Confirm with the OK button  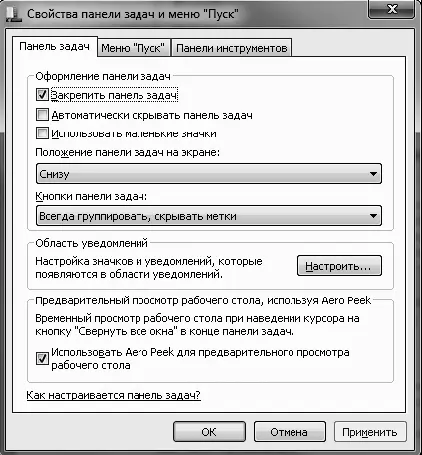[x=209, y=432]
